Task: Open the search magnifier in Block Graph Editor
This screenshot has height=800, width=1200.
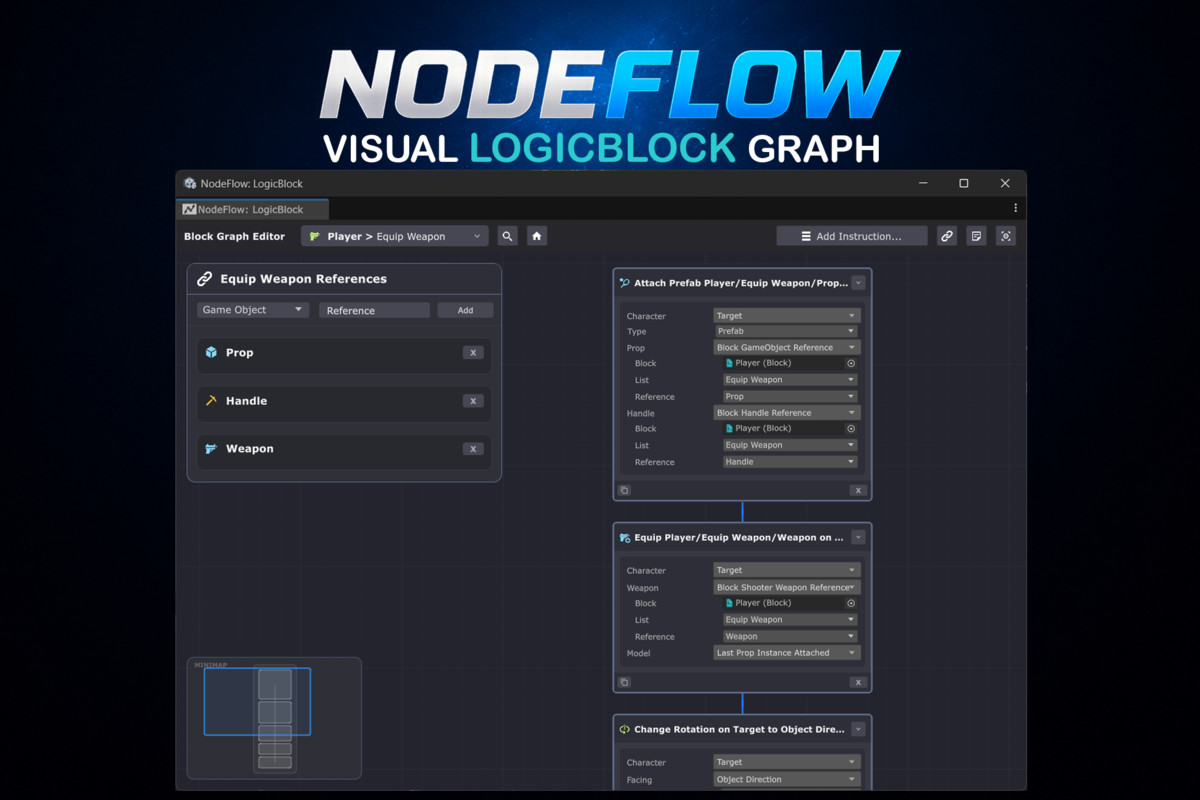Action: [508, 236]
